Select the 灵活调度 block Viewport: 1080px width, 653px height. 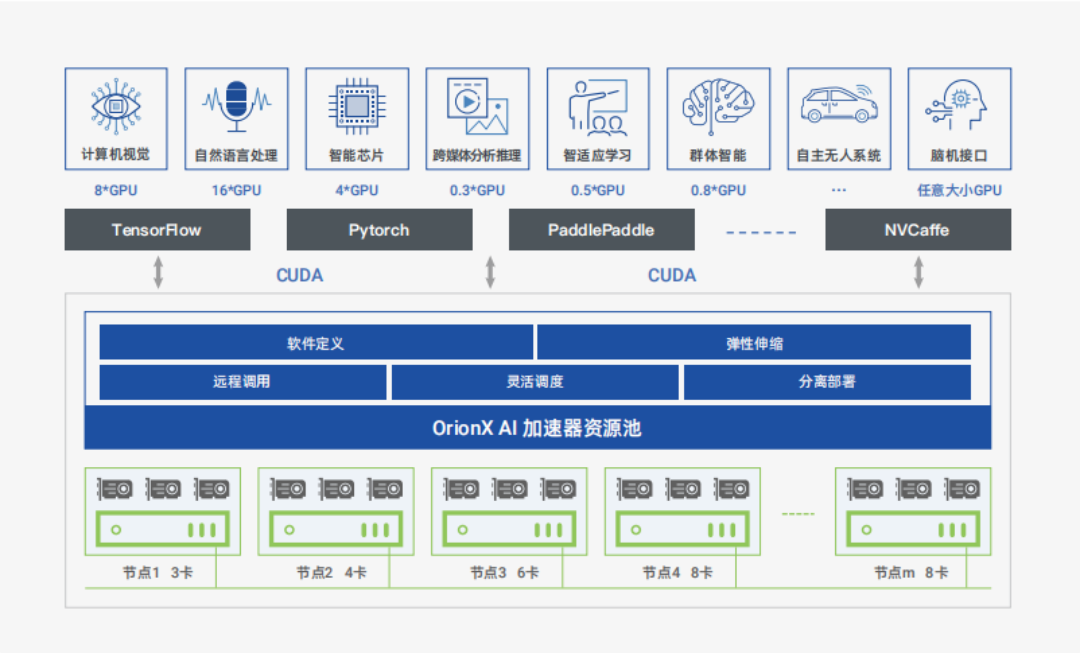pyautogui.click(x=535, y=382)
